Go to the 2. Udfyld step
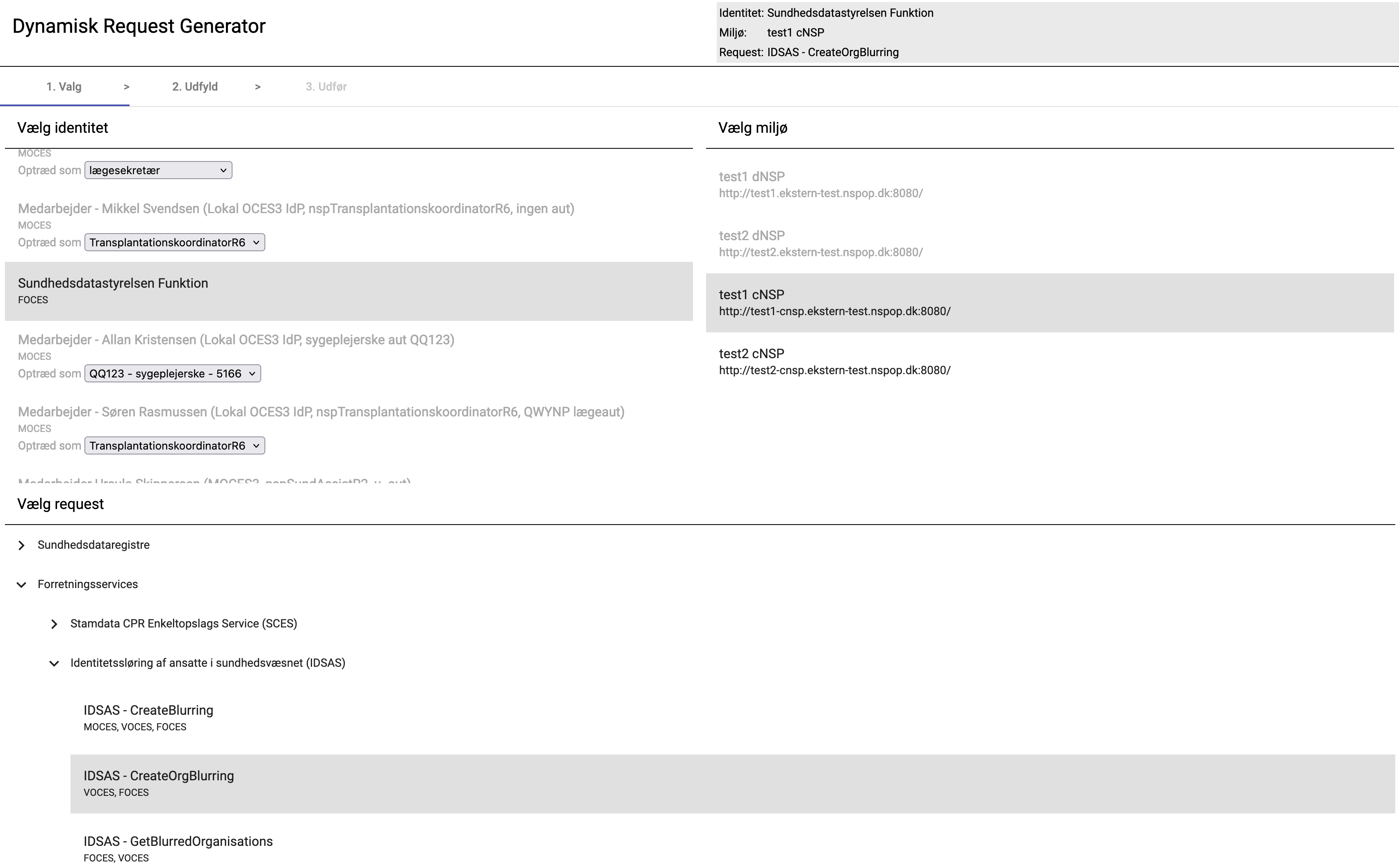1399x868 pixels. [x=195, y=87]
